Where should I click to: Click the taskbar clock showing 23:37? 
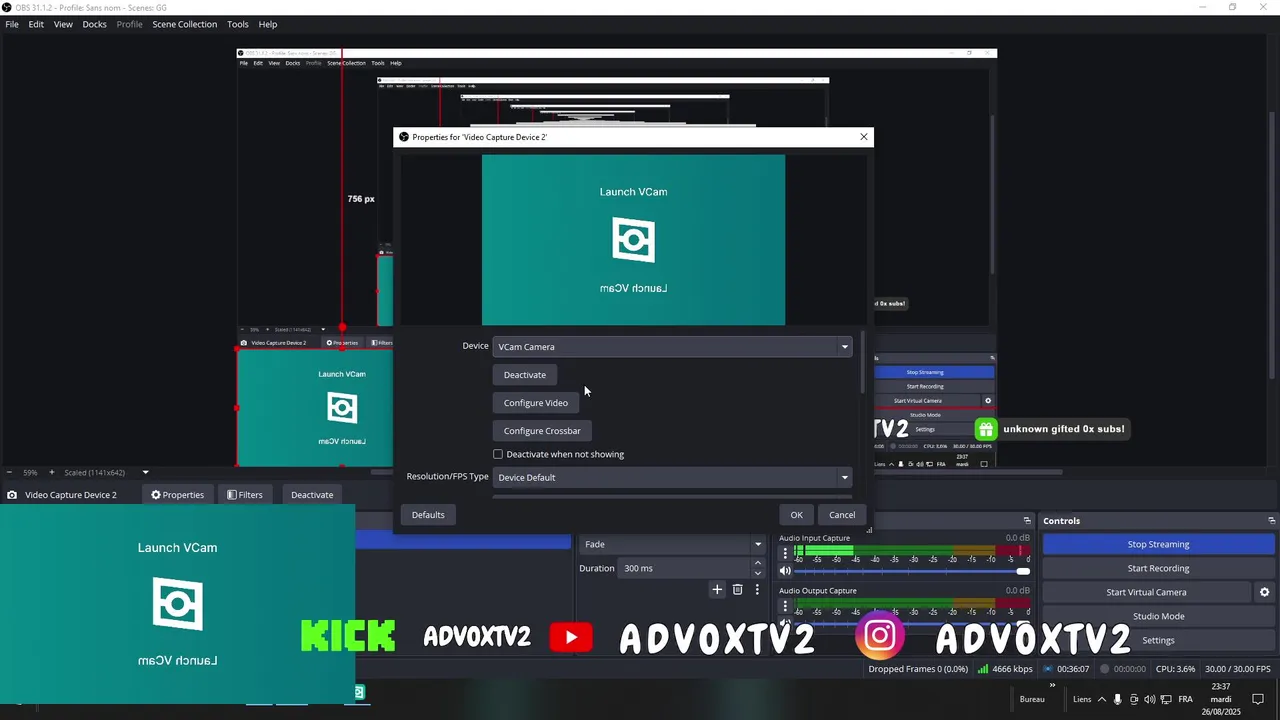tap(1221, 699)
